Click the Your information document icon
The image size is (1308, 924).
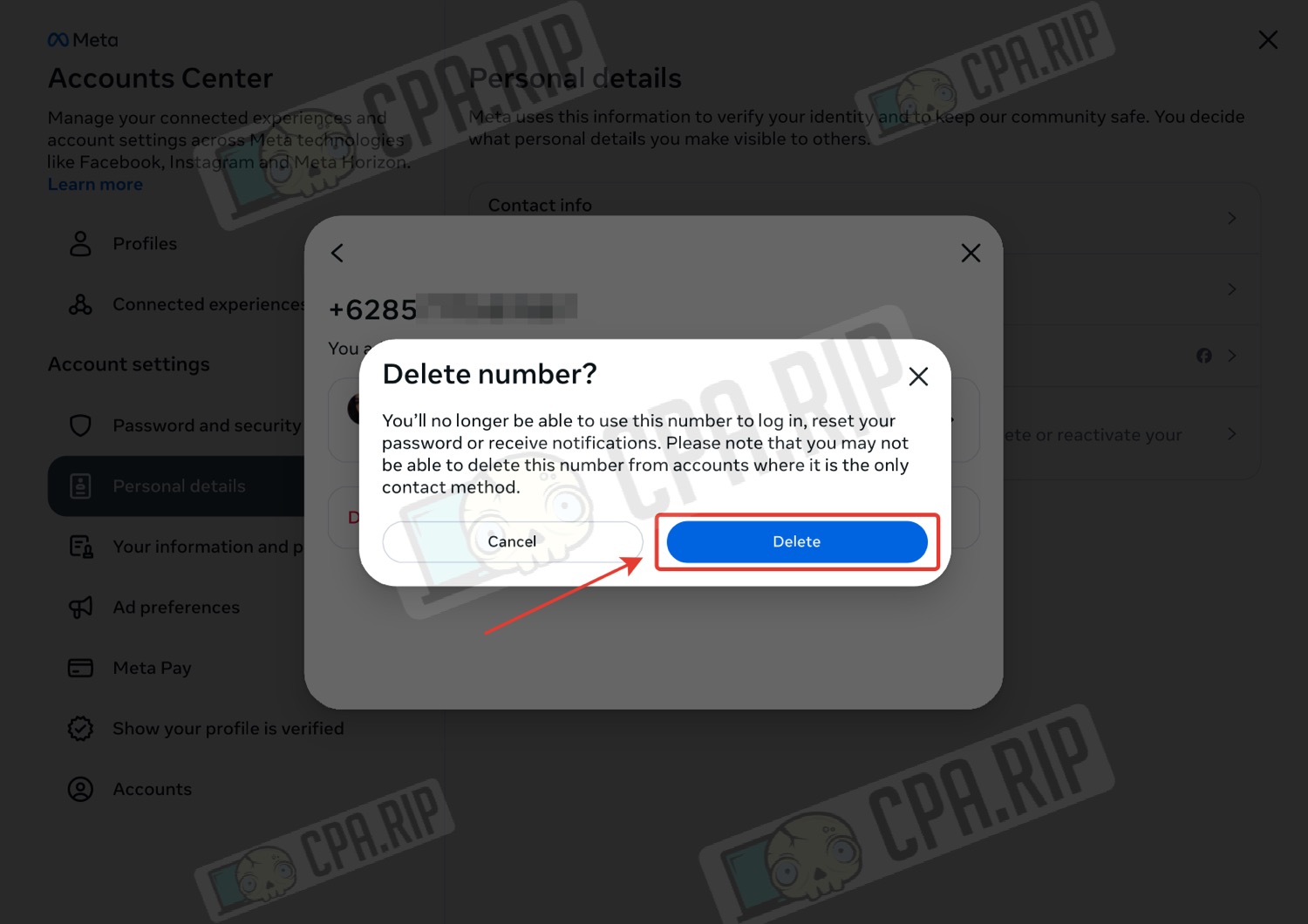(80, 547)
